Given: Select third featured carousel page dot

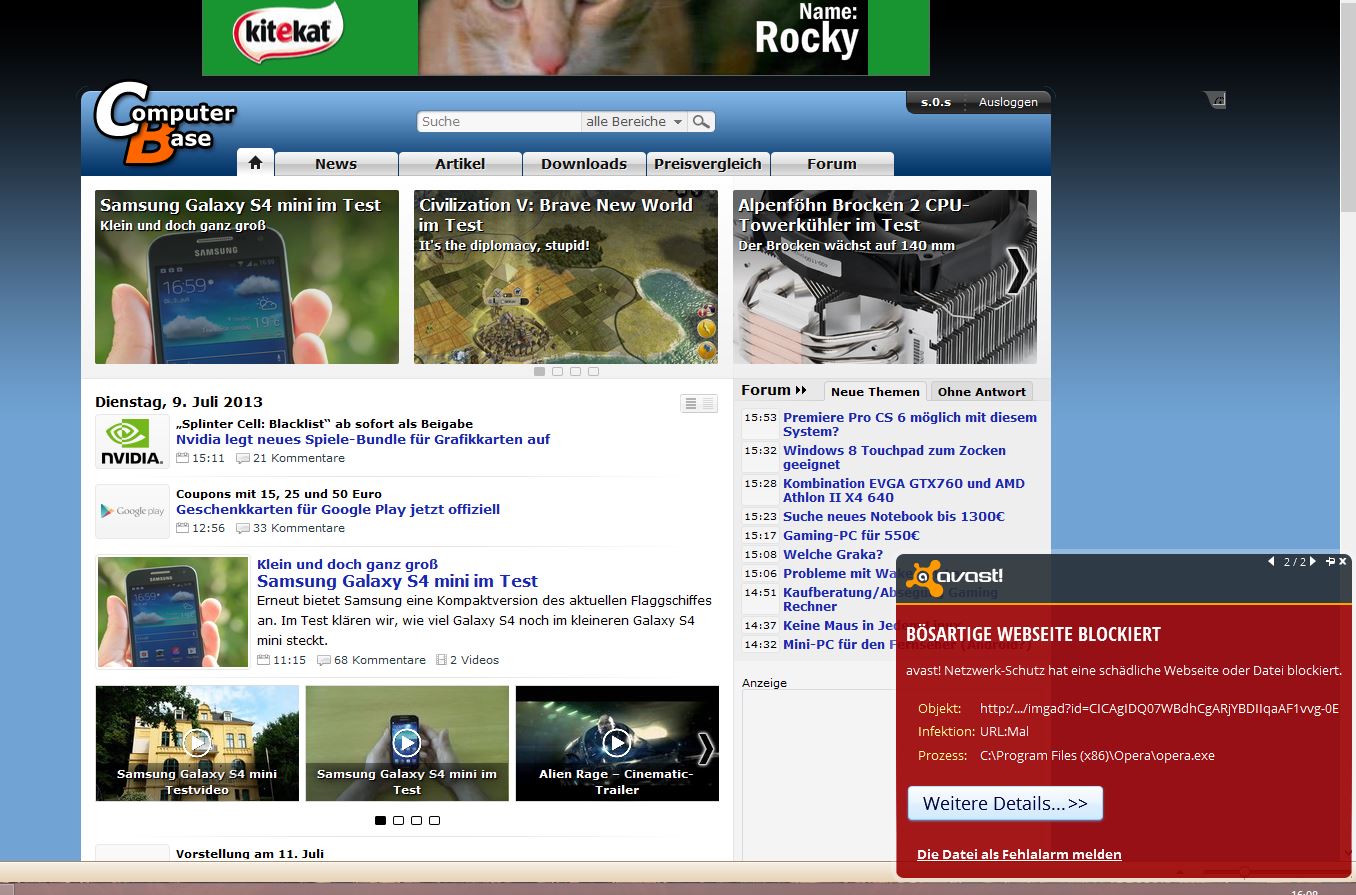Looking at the screenshot, I should pyautogui.click(x=576, y=371).
